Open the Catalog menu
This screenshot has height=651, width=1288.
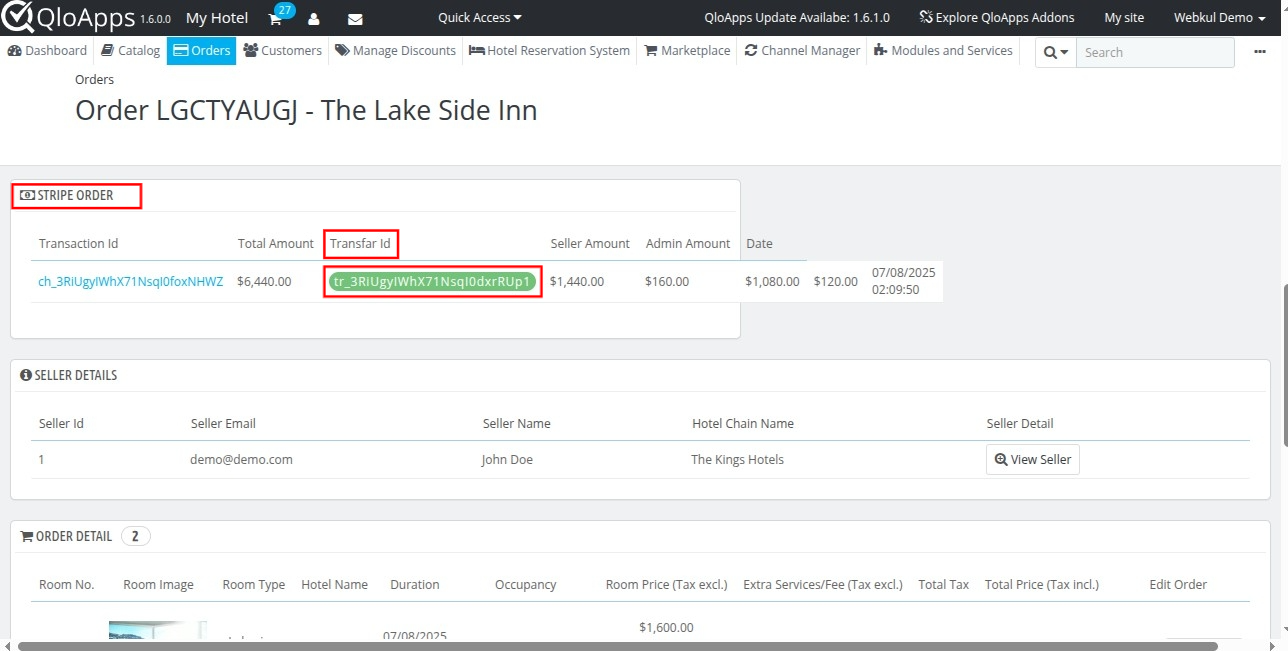(131, 50)
